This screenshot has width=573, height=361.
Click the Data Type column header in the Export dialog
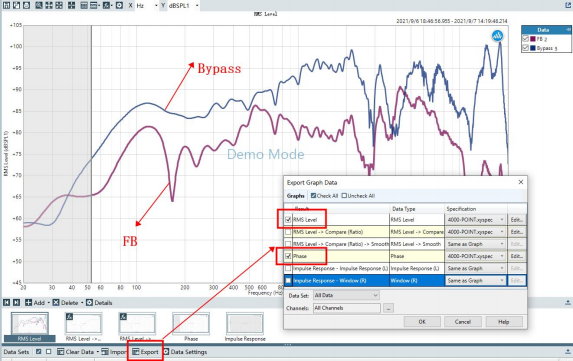pos(417,209)
